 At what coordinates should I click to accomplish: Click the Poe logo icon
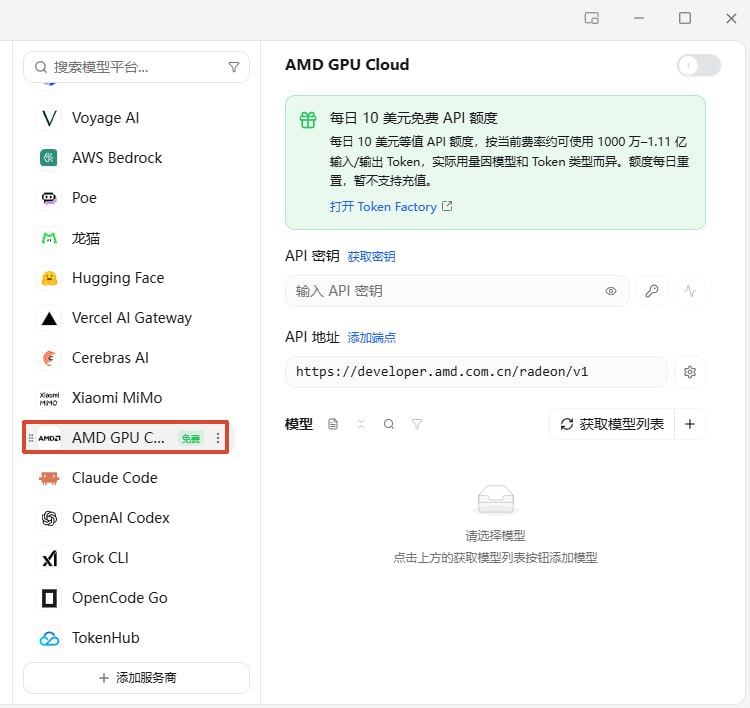pyautogui.click(x=49, y=198)
